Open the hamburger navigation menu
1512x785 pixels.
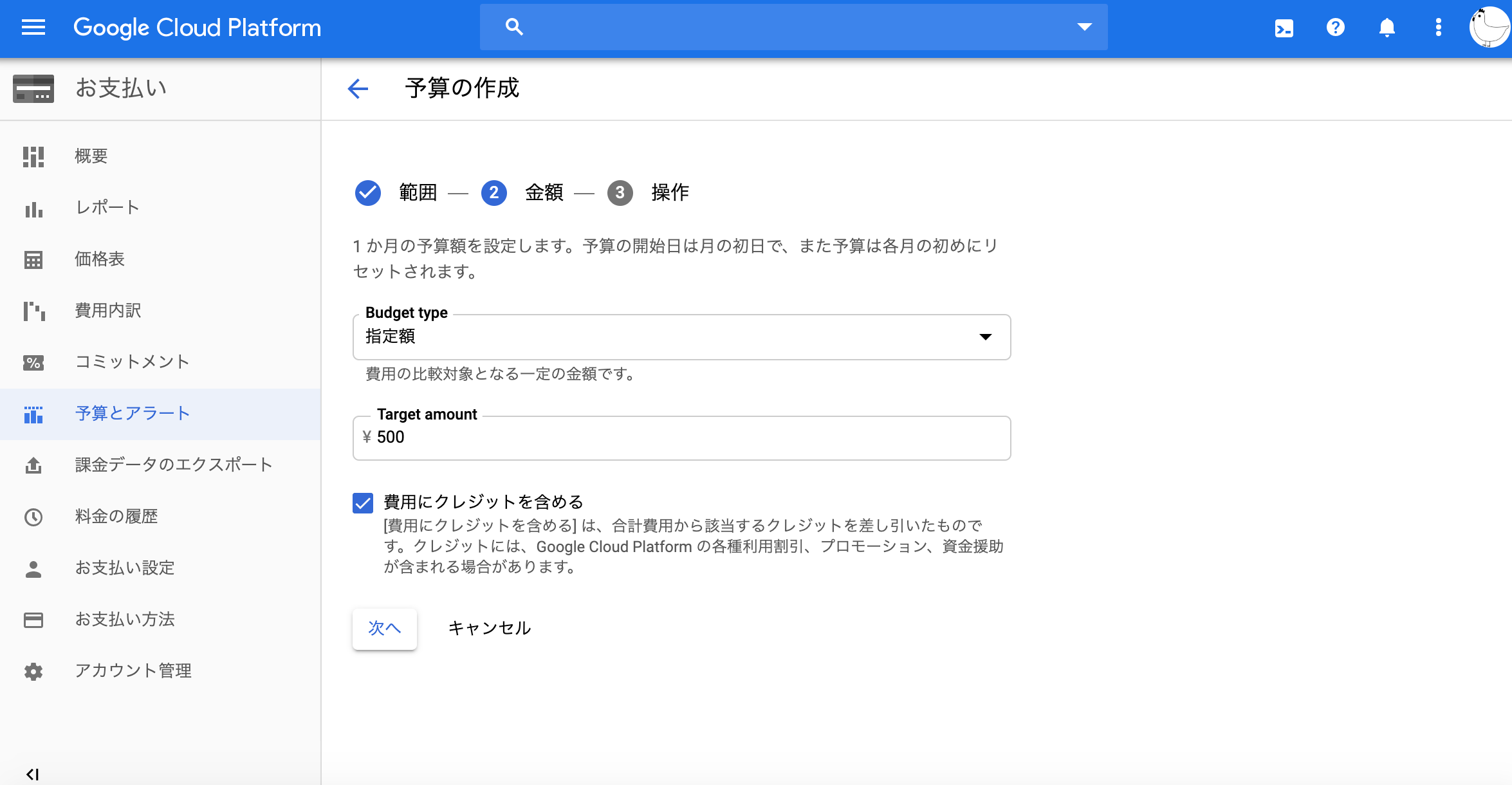tap(33, 28)
